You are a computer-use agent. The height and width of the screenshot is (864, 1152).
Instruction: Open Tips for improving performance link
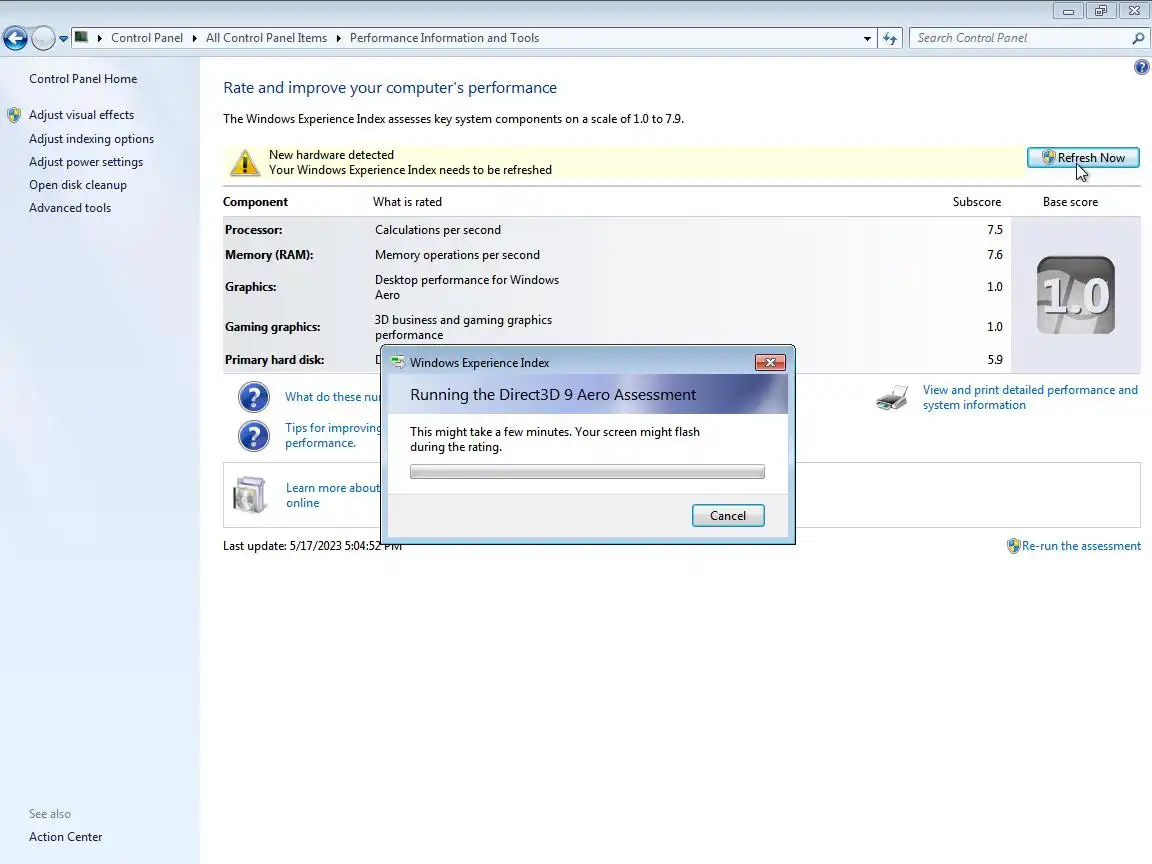[333, 436]
